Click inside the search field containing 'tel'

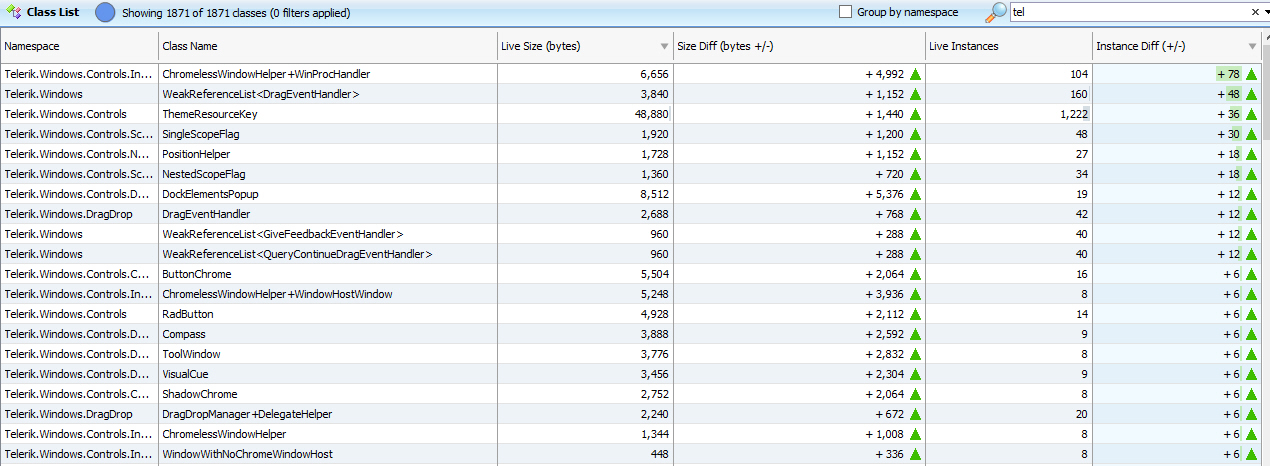tap(1129, 12)
